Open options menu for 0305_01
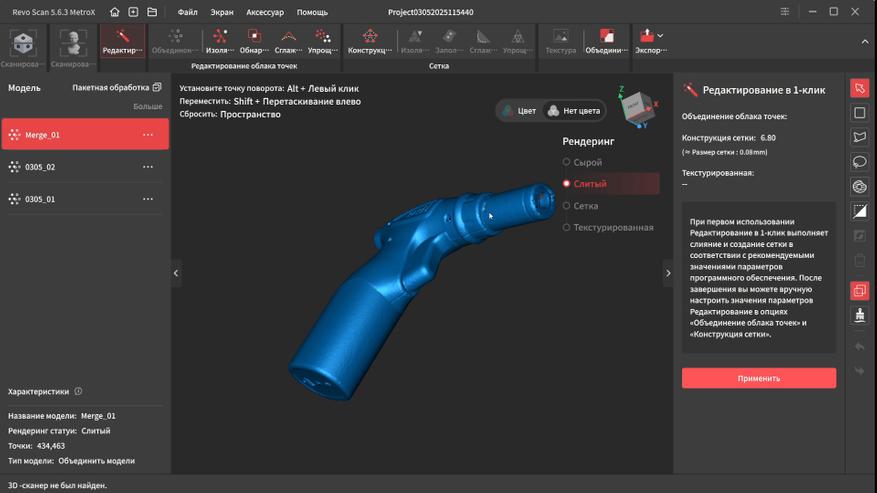This screenshot has height=493, width=877. [x=148, y=199]
